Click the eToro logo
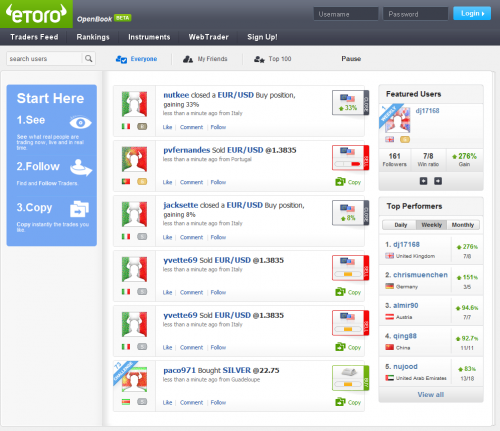Screen dimensions: 500x431 [36, 14]
